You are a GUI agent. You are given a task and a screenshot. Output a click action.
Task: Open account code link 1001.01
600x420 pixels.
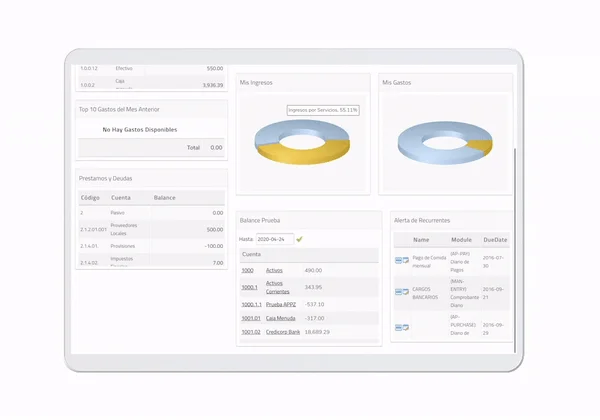pos(251,318)
